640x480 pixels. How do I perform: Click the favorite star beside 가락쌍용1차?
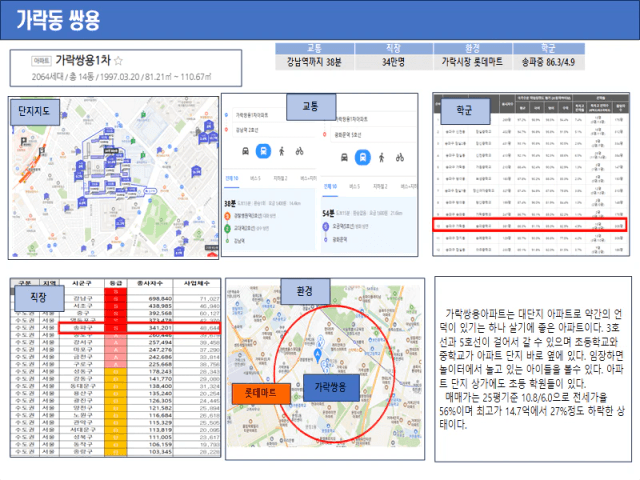pos(118,61)
